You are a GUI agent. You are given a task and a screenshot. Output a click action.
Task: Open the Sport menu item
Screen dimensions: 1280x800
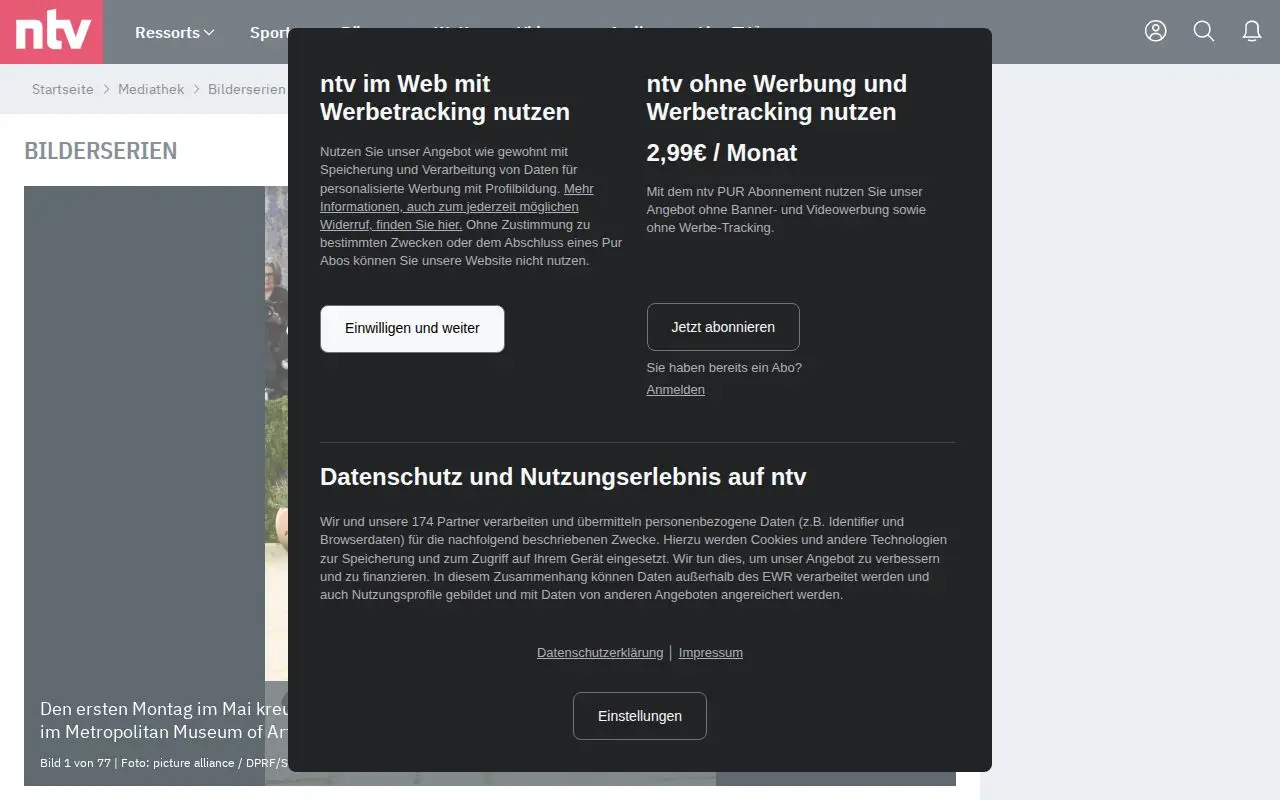point(268,32)
